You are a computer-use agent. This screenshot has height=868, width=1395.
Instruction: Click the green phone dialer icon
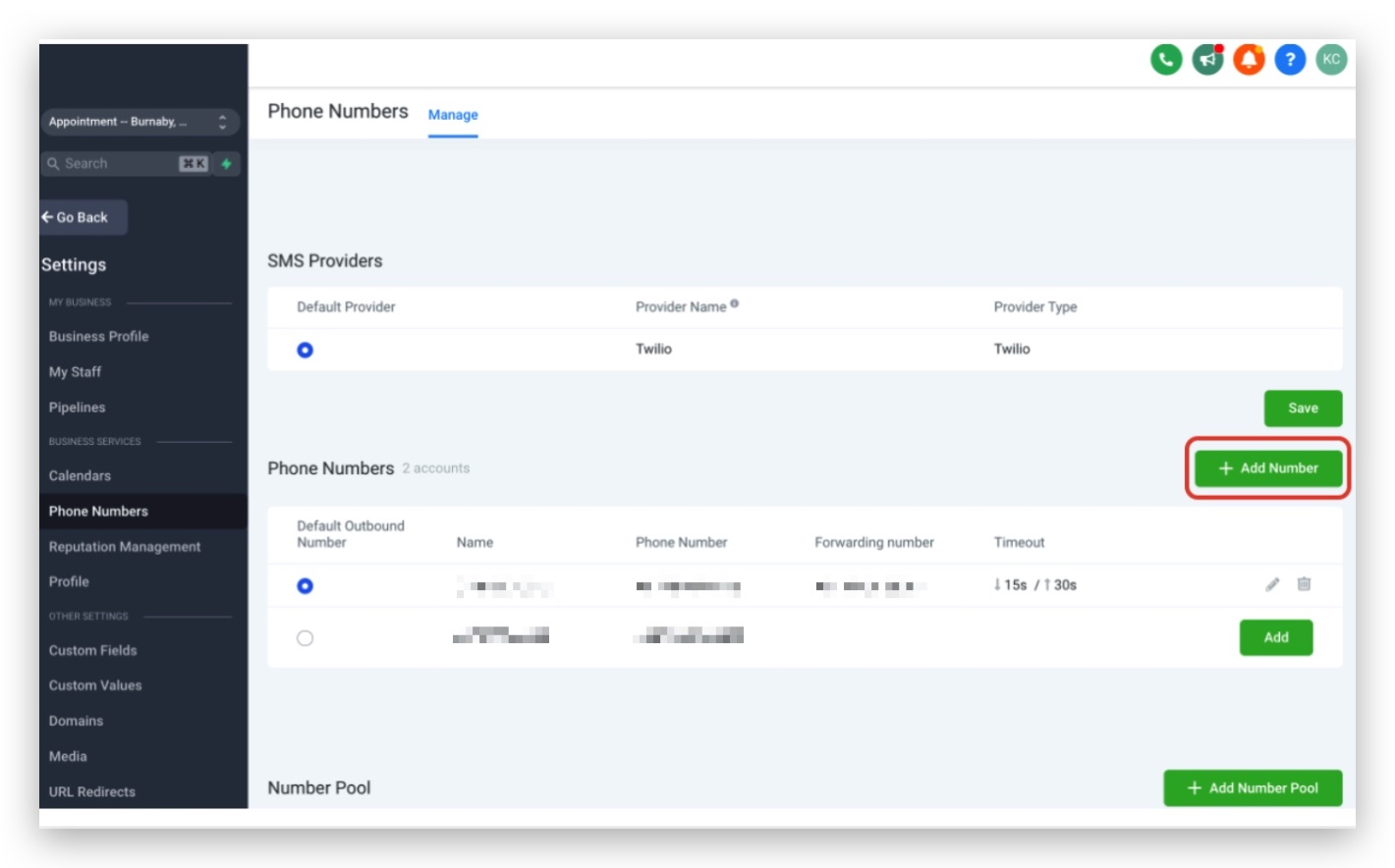(x=1166, y=60)
